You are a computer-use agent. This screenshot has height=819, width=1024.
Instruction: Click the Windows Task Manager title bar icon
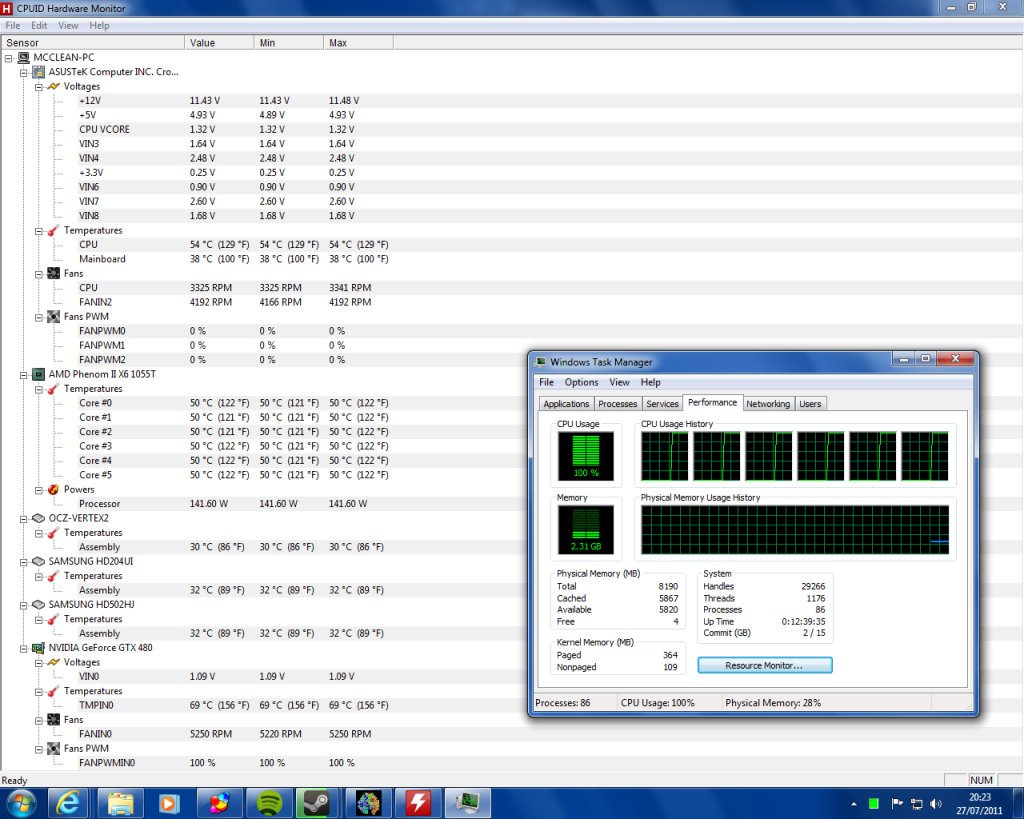coord(541,362)
